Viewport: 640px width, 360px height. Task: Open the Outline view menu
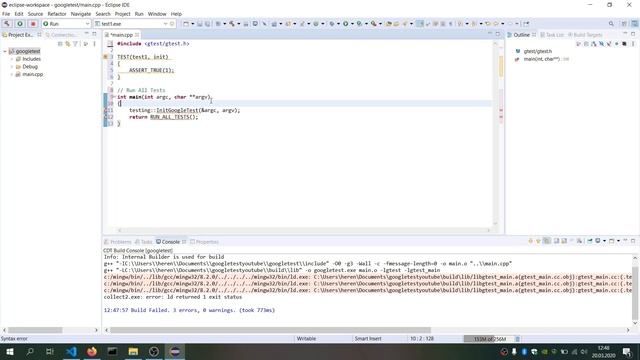point(633,44)
